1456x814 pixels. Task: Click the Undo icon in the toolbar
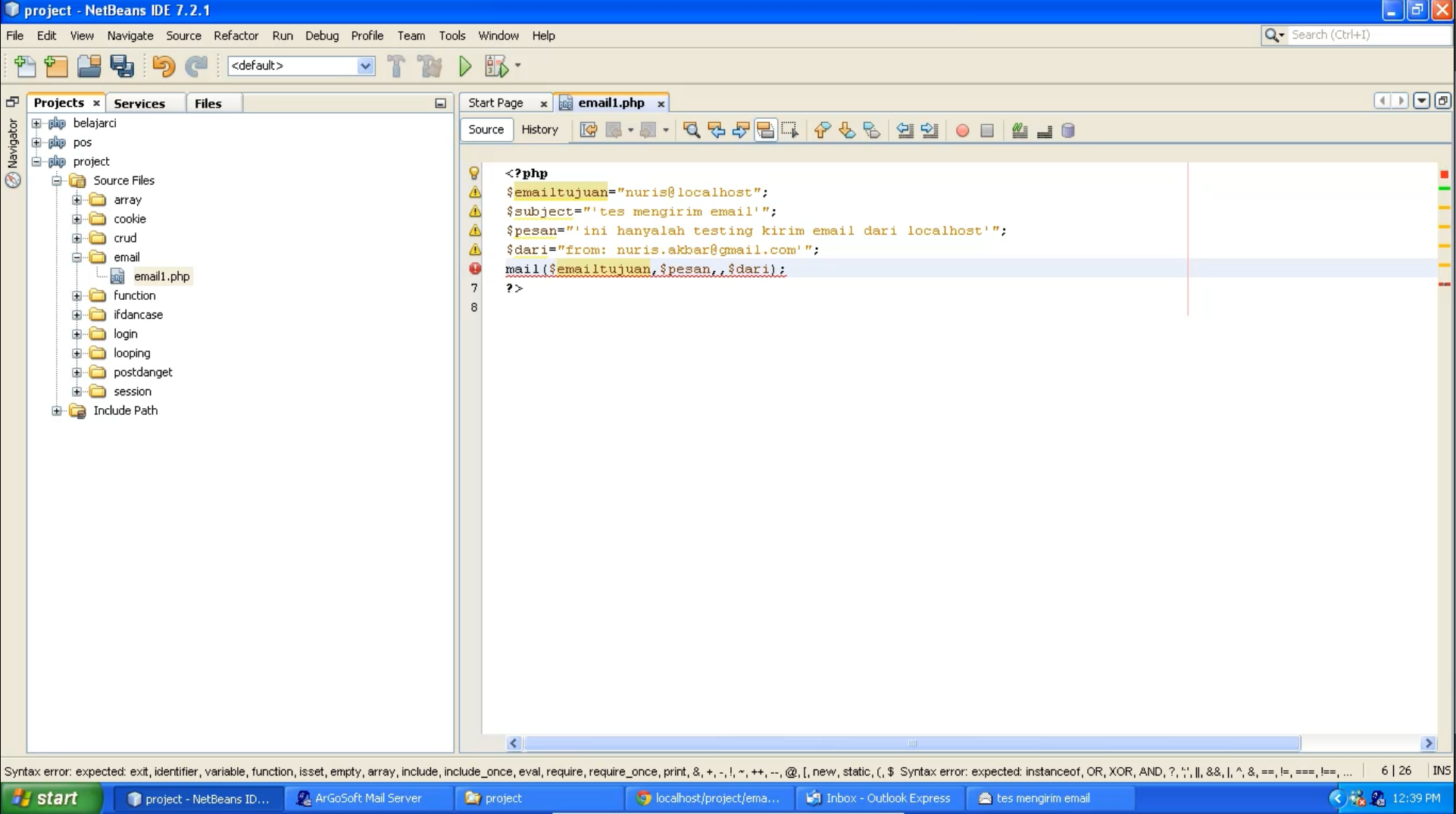pyautogui.click(x=163, y=66)
